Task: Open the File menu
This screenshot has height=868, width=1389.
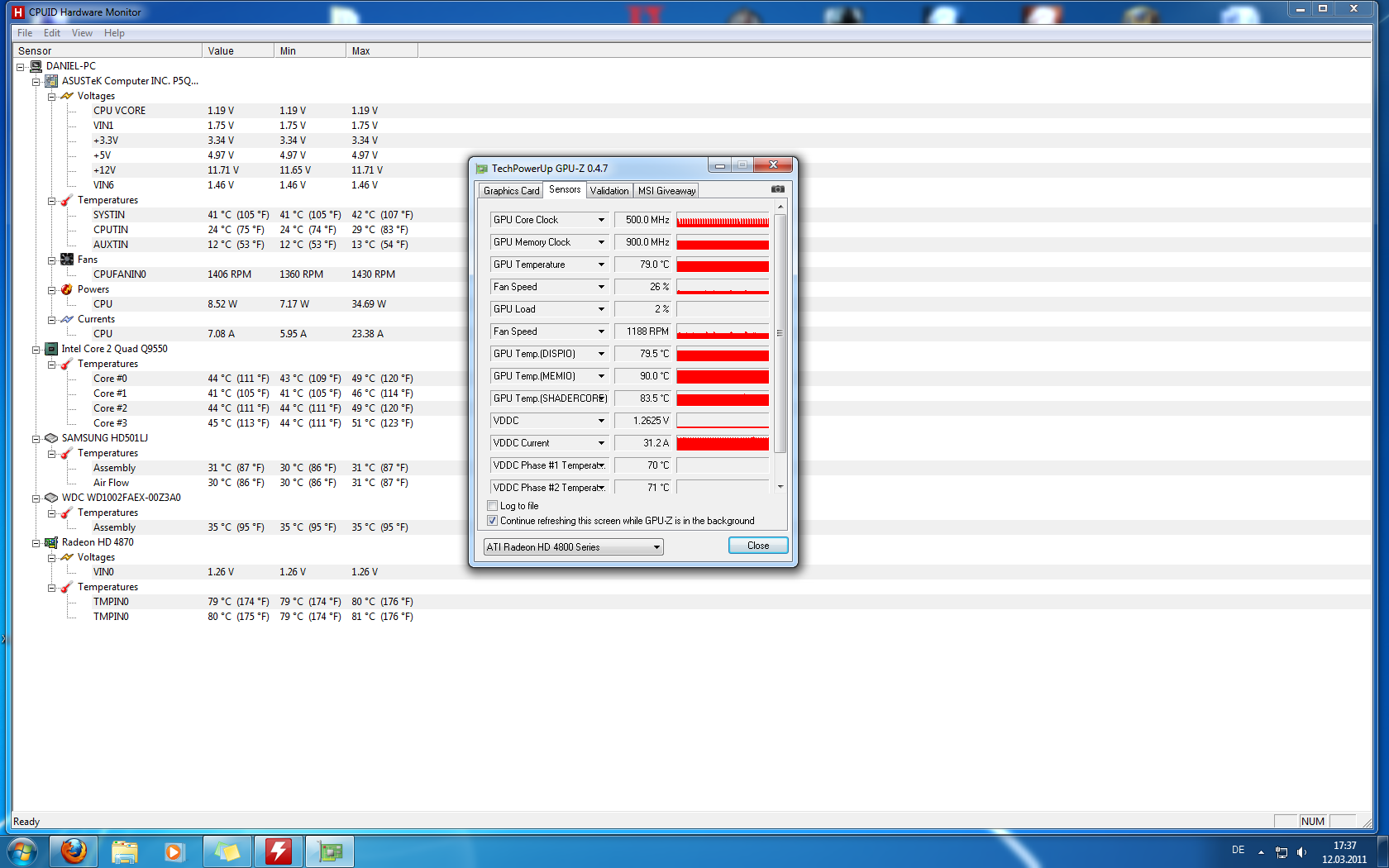Action: pos(25,33)
